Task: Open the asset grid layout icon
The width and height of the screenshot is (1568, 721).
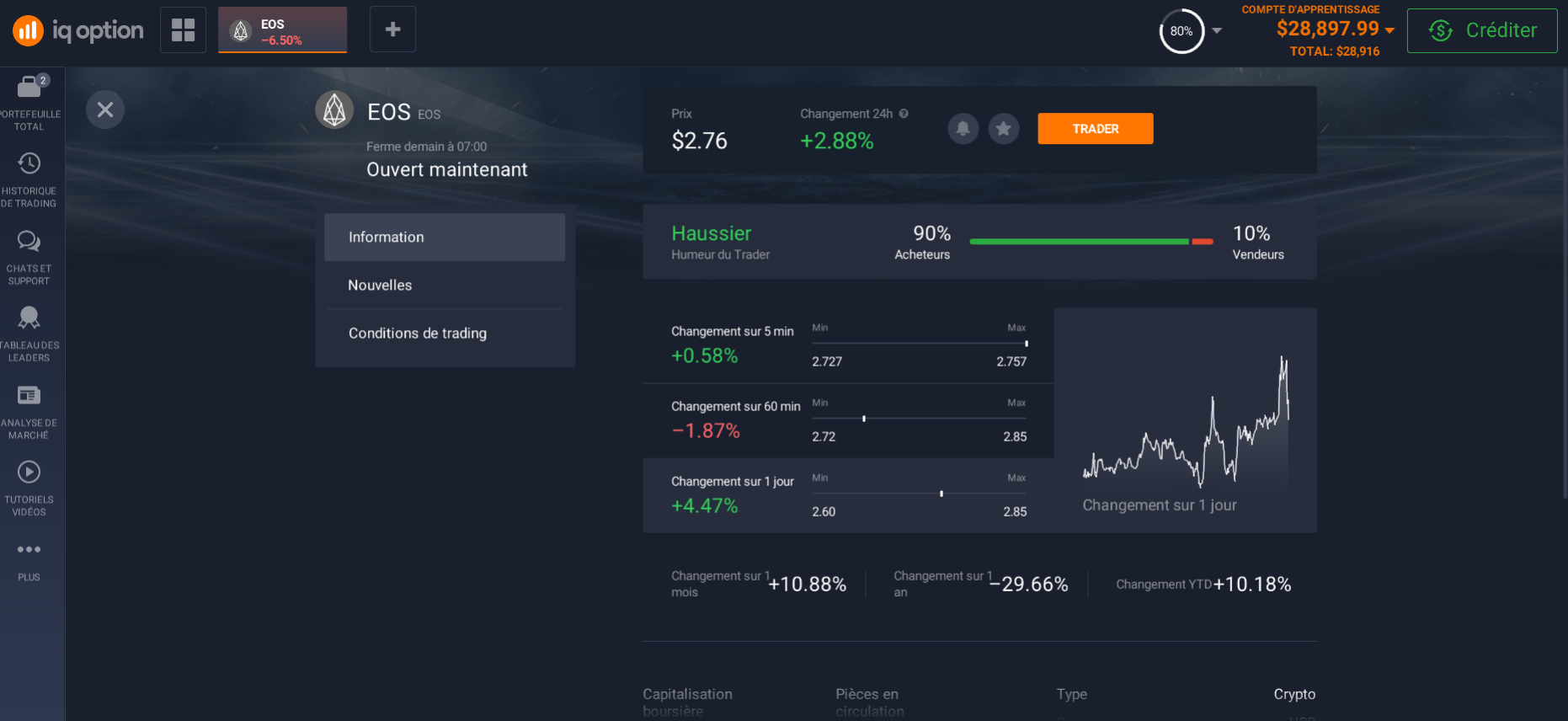Action: [x=183, y=29]
